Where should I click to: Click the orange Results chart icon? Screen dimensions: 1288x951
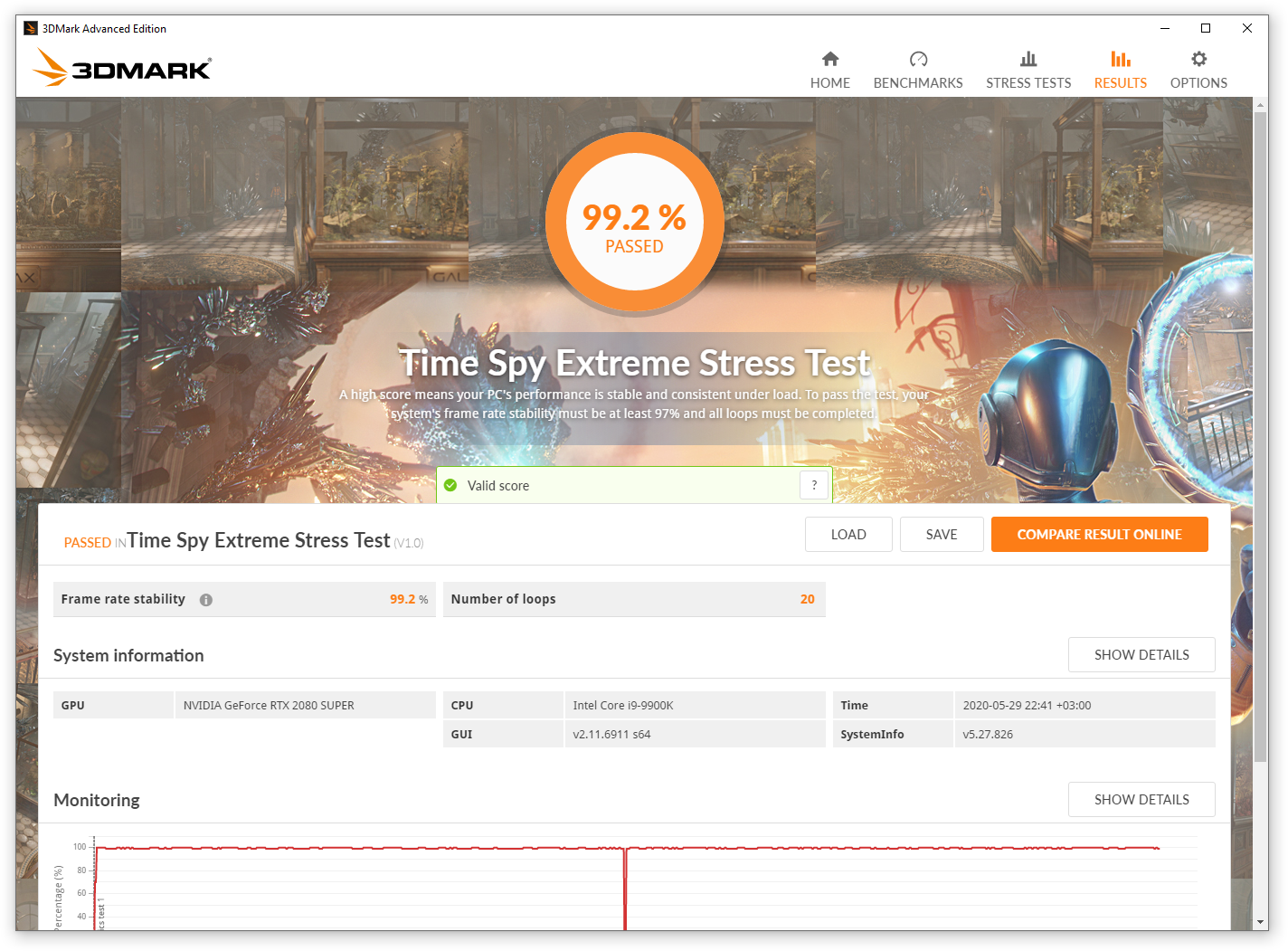point(1120,60)
